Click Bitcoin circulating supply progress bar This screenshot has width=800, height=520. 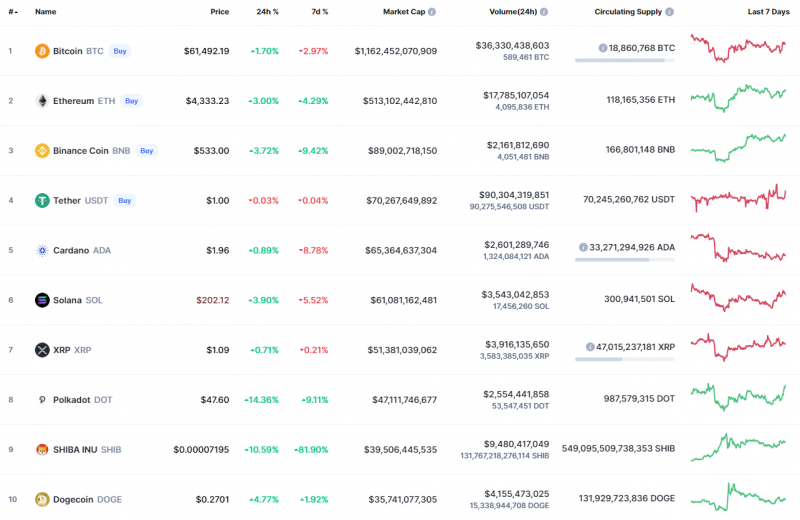point(624,60)
